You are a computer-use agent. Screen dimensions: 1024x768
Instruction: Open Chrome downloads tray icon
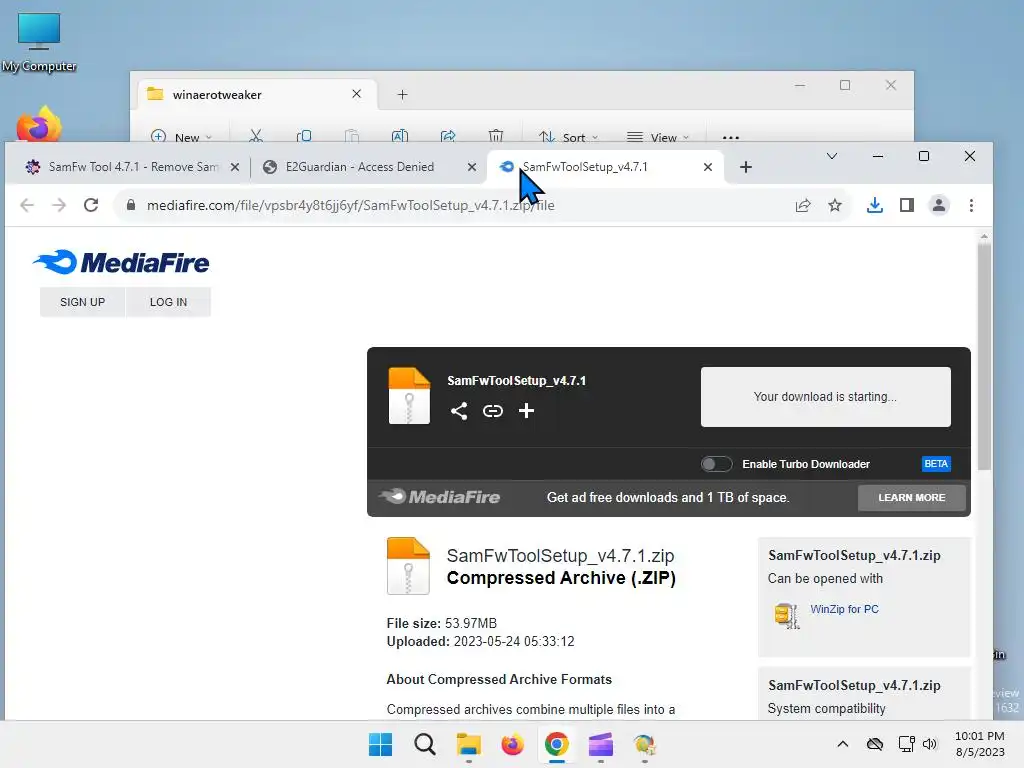[874, 205]
